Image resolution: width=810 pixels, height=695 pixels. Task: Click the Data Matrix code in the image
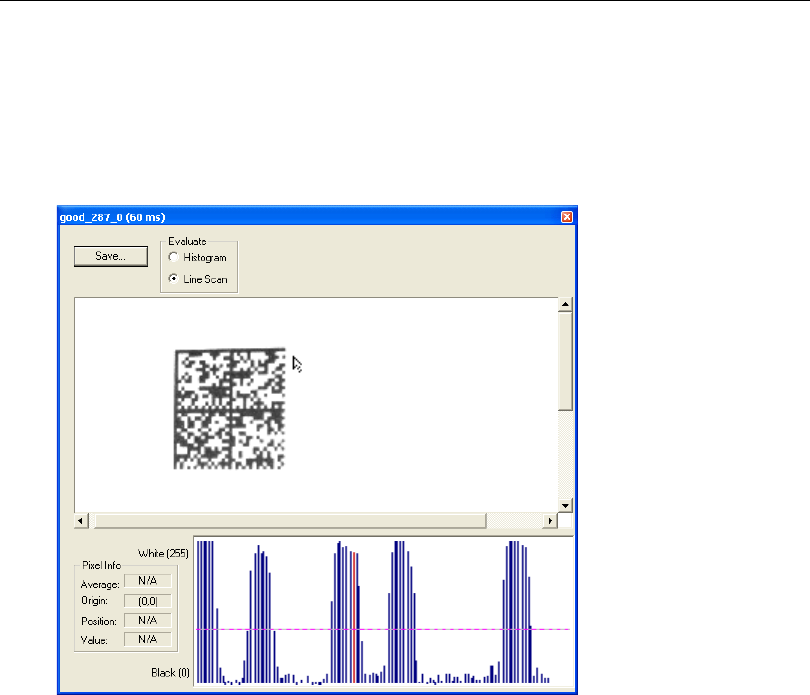(230, 409)
